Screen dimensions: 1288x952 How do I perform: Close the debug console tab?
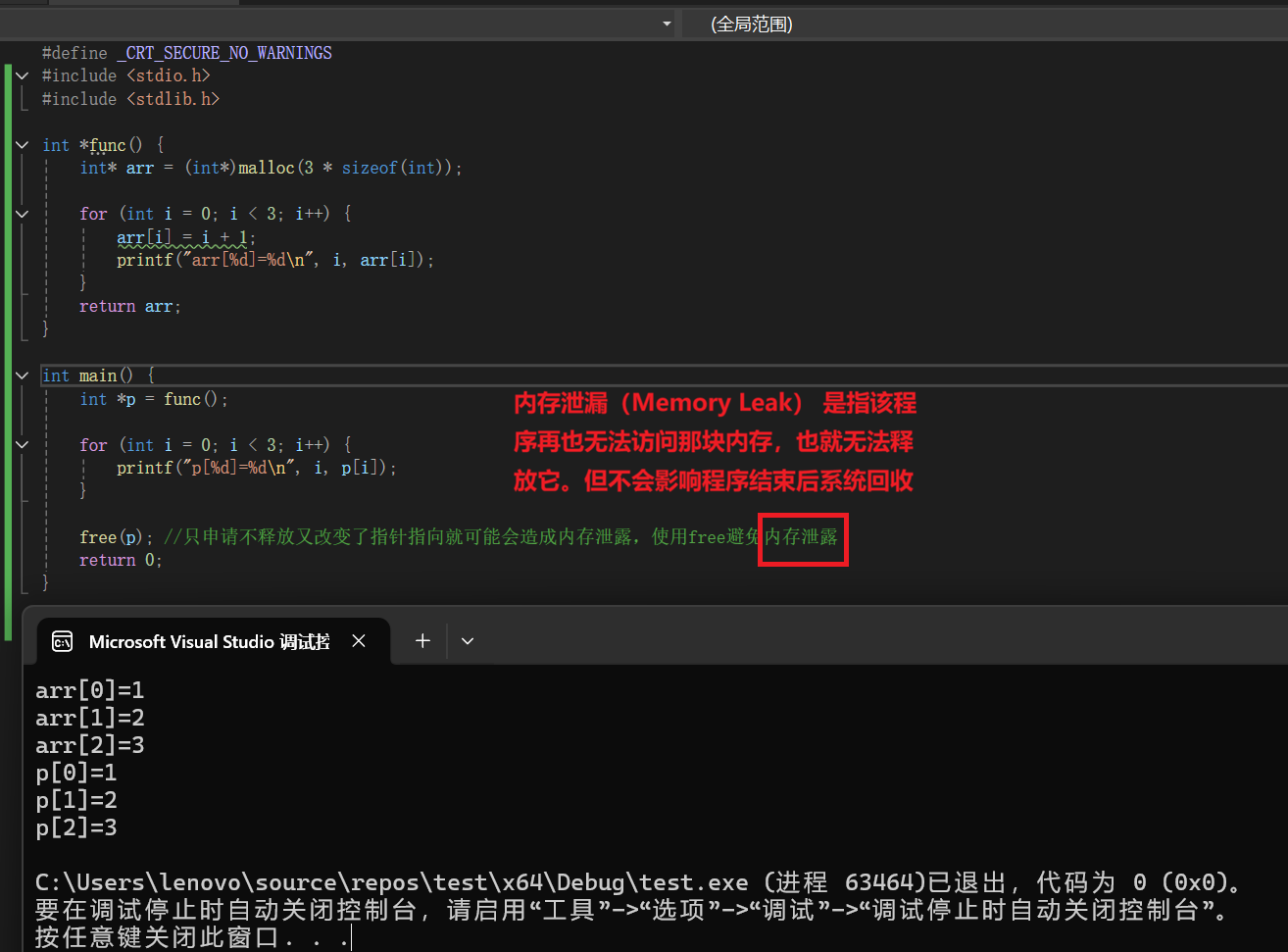(359, 641)
